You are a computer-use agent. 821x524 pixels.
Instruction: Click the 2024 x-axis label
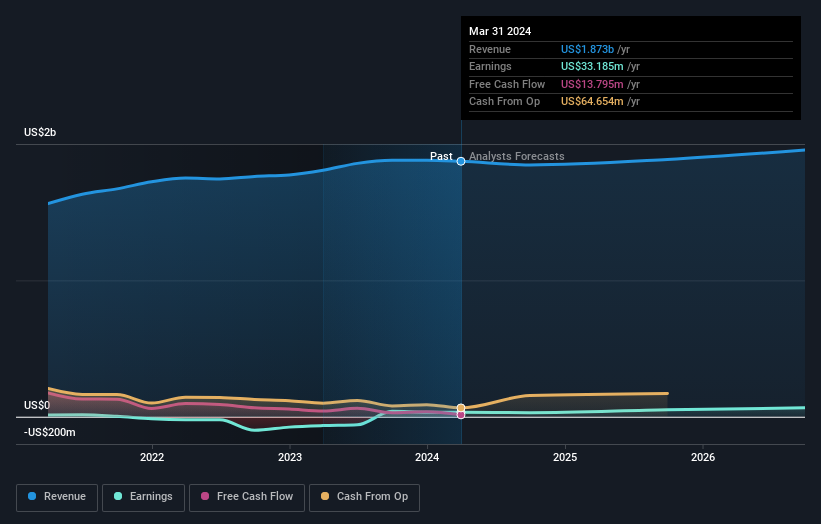pyautogui.click(x=427, y=458)
